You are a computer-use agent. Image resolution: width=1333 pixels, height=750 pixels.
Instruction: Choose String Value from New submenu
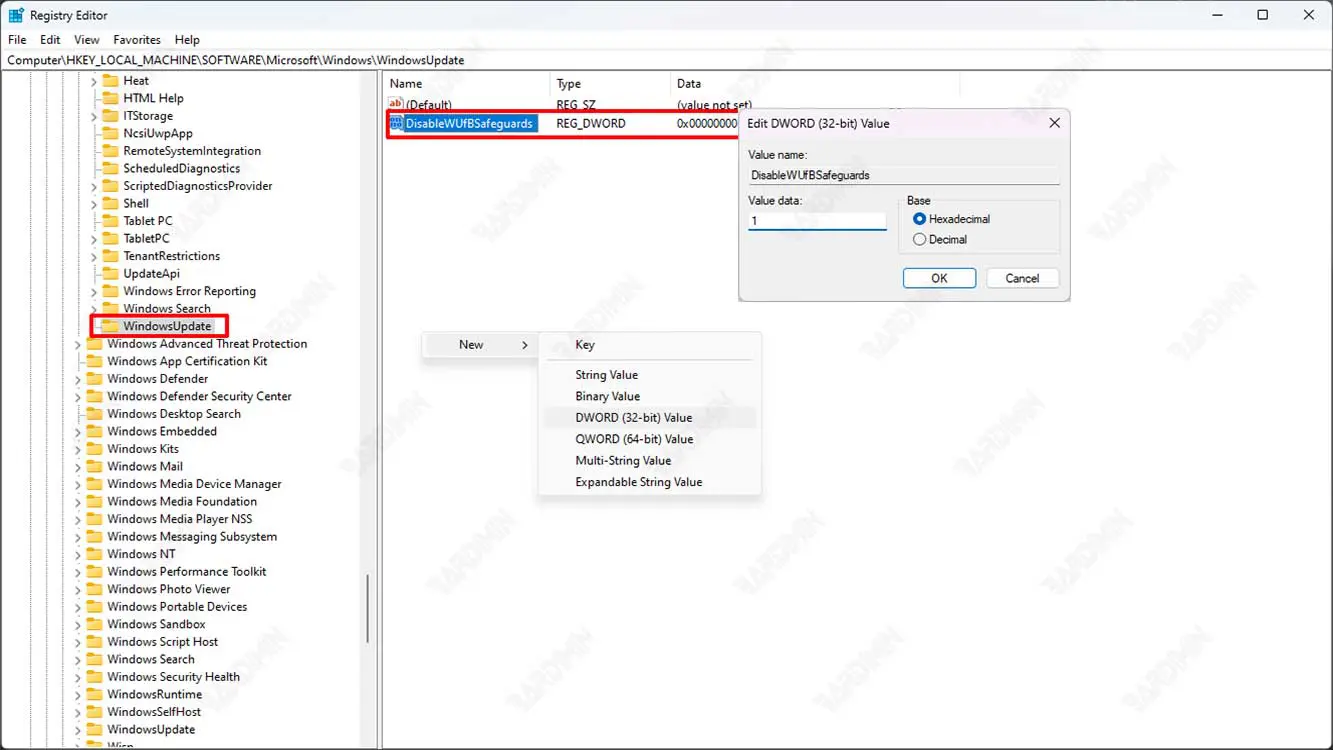[649, 375]
